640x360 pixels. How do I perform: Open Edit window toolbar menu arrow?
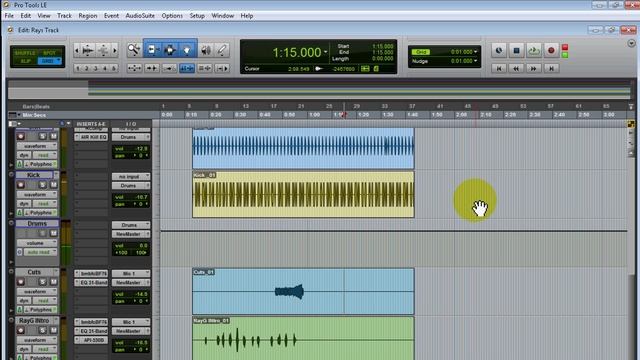coord(631,43)
